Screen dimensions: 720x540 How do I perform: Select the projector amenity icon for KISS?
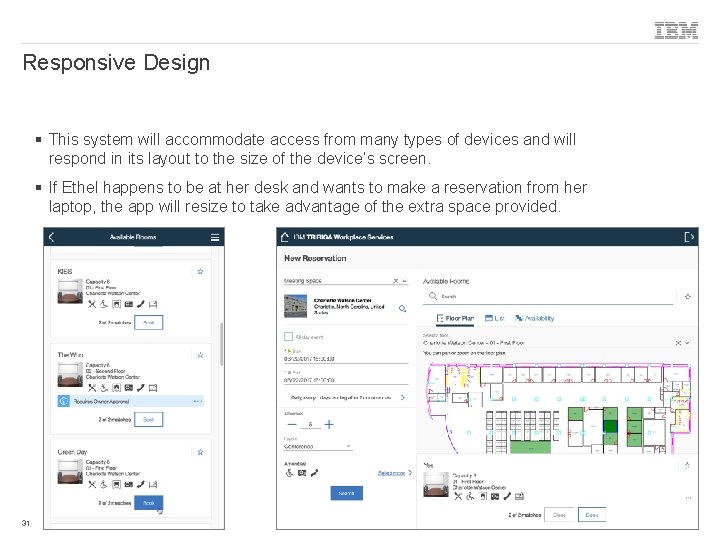pos(129,304)
